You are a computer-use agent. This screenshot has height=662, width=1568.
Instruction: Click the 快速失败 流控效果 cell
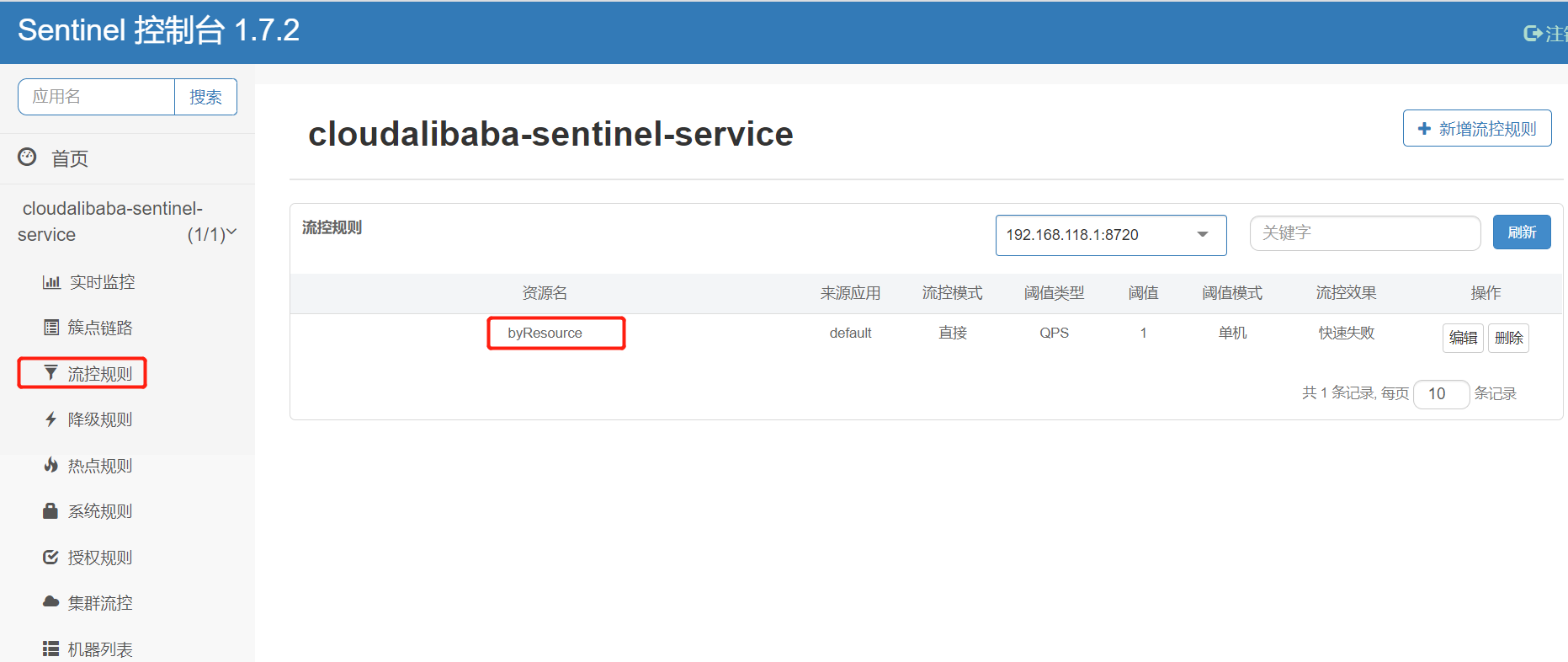[1347, 333]
